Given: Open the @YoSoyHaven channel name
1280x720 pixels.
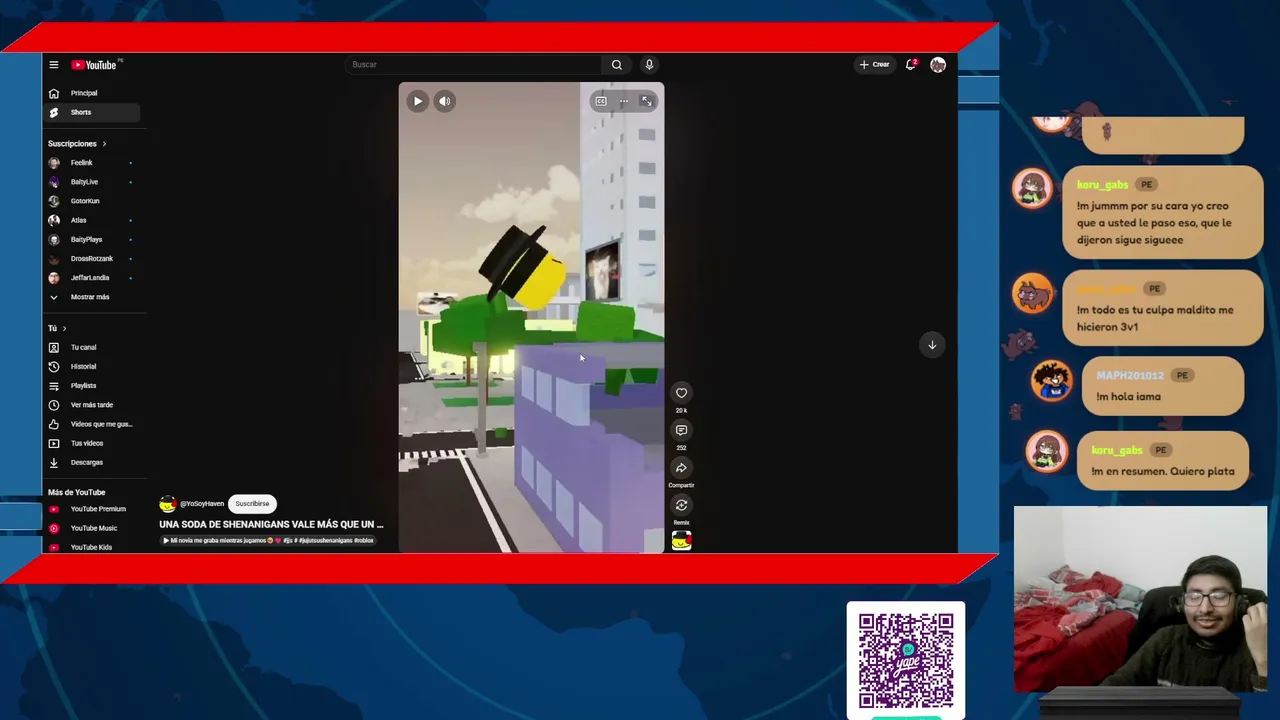Looking at the screenshot, I should [202, 504].
